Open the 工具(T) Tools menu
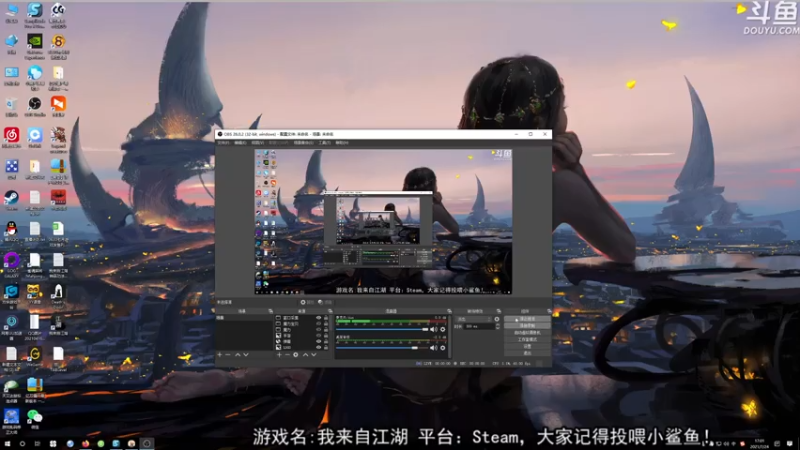This screenshot has height=450, width=800. point(325,143)
